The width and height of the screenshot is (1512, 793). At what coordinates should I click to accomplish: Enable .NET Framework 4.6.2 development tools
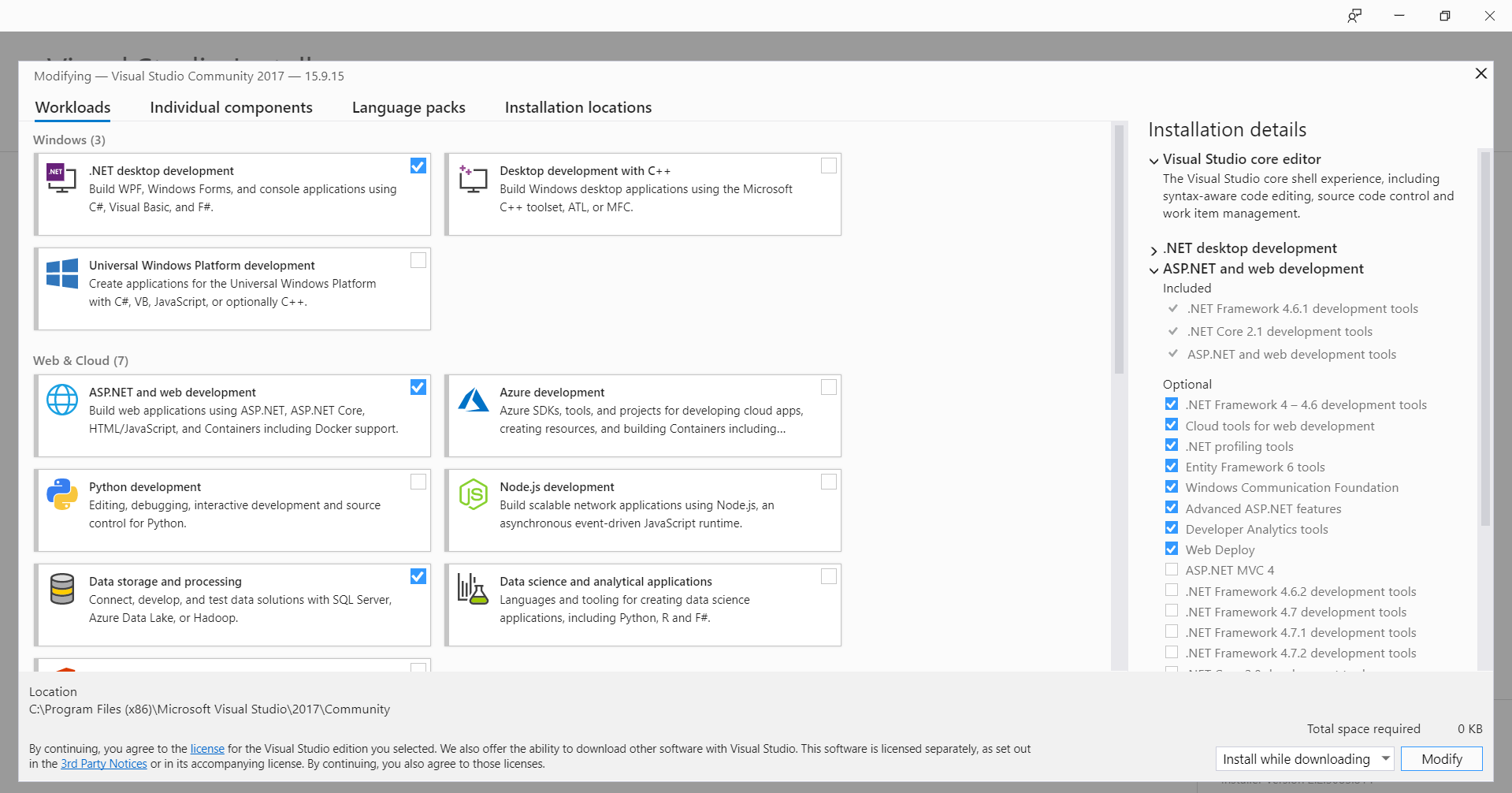coord(1172,590)
